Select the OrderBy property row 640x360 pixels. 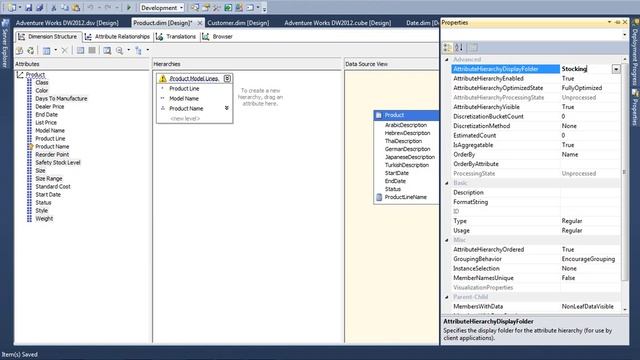click(x=536, y=154)
